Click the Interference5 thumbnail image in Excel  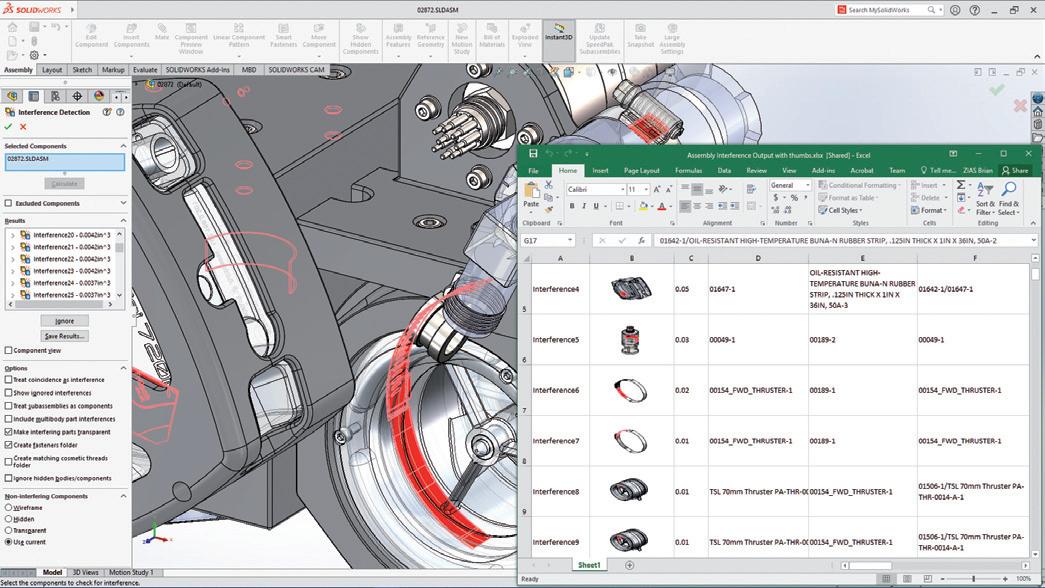point(630,340)
